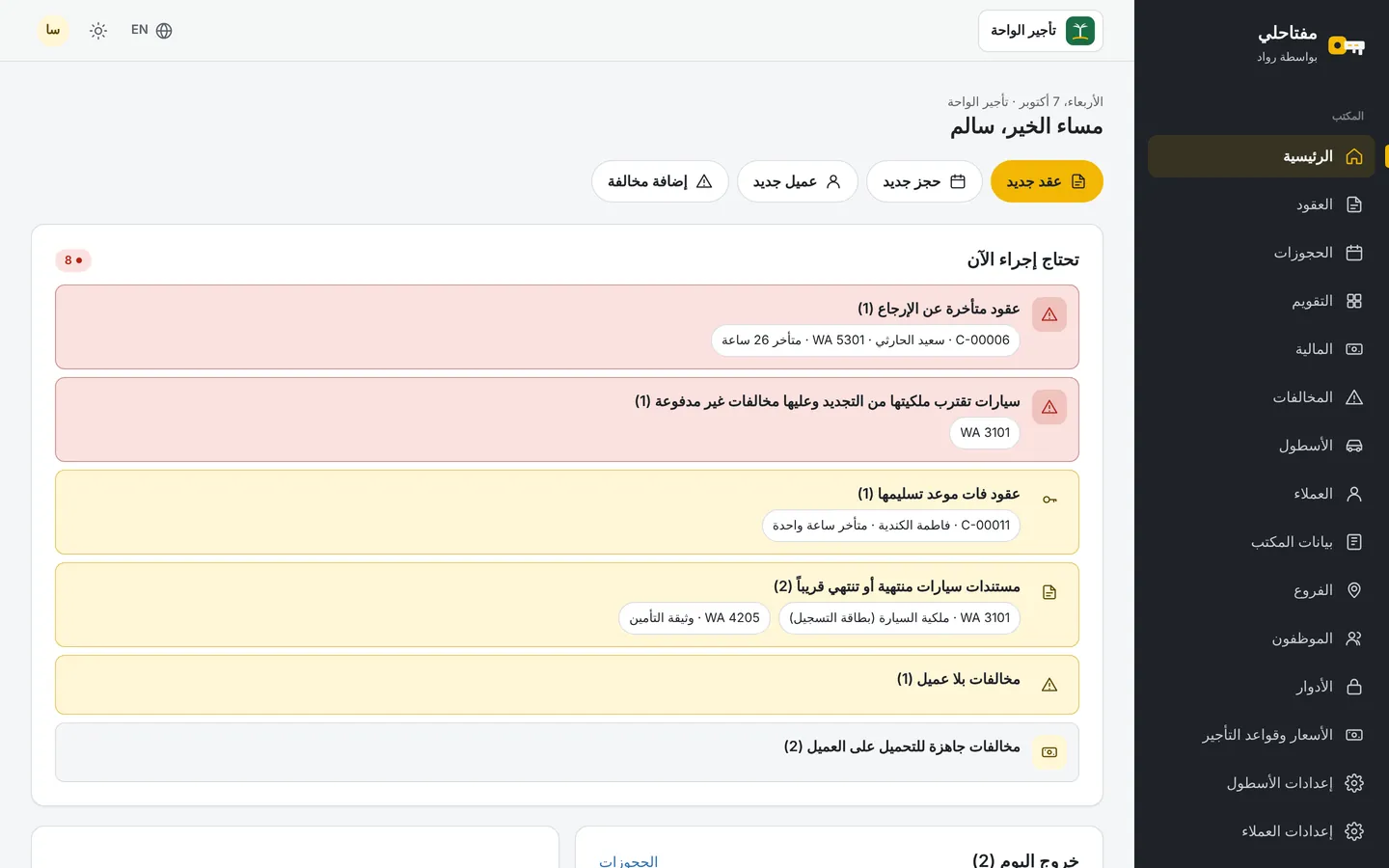The image size is (1389, 868).
Task: Click the document icon beside مستندات سيارات منتهية
Action: pos(1049,592)
